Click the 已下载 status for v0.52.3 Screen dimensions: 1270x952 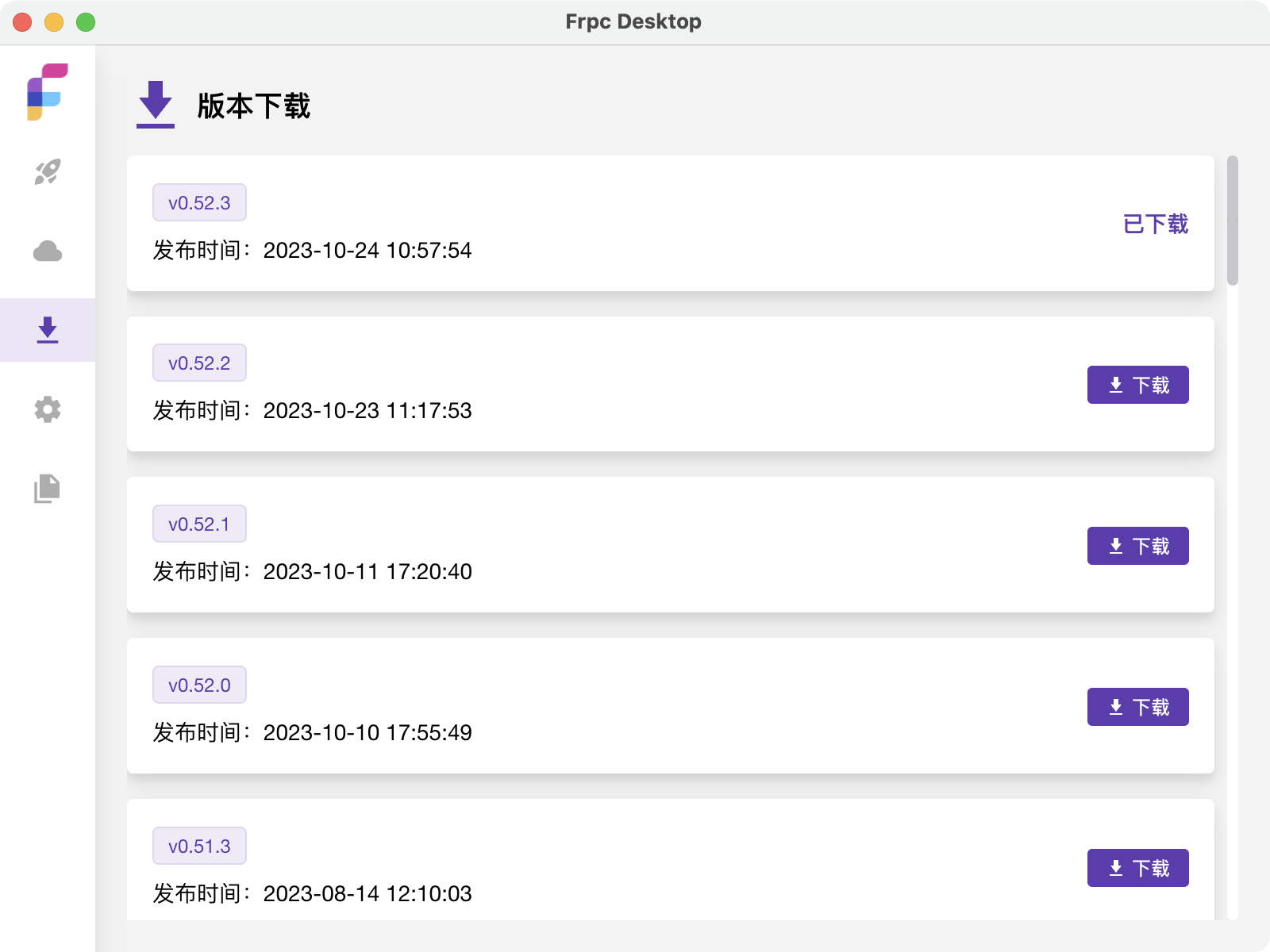pos(1156,224)
